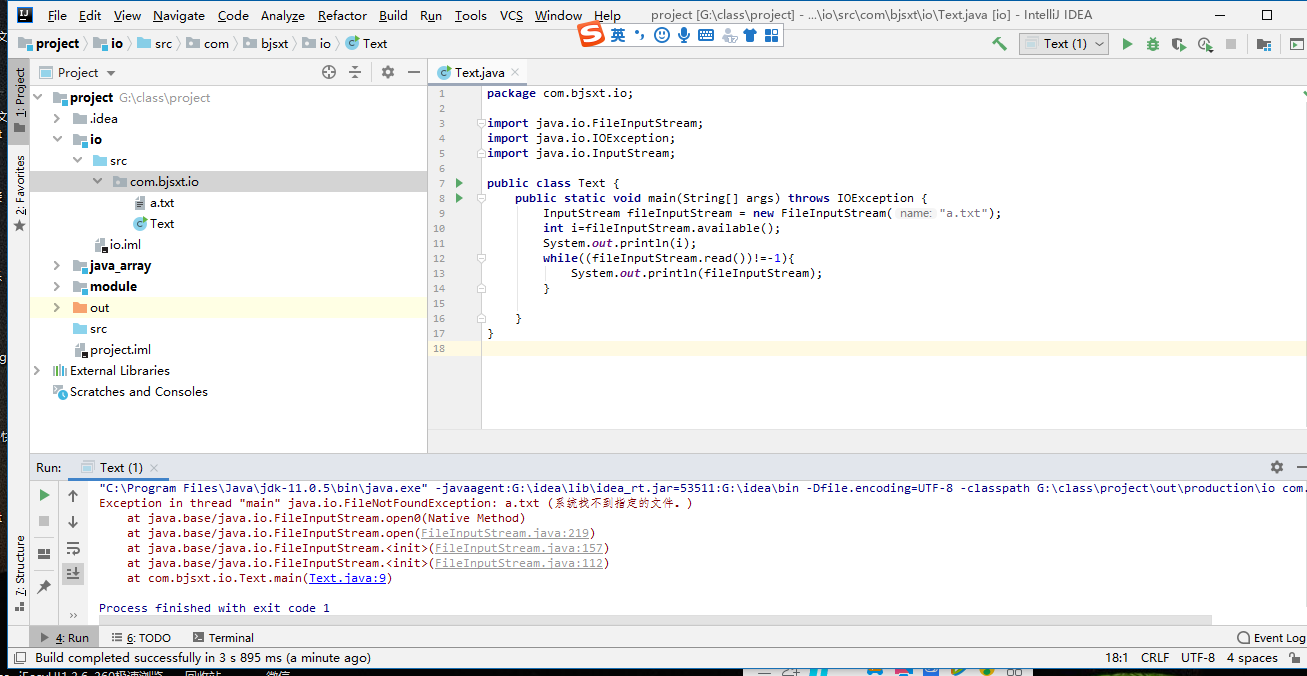The height and width of the screenshot is (676, 1307).
Task: Click the Sogou toolbox grid icon
Action: tap(771, 35)
